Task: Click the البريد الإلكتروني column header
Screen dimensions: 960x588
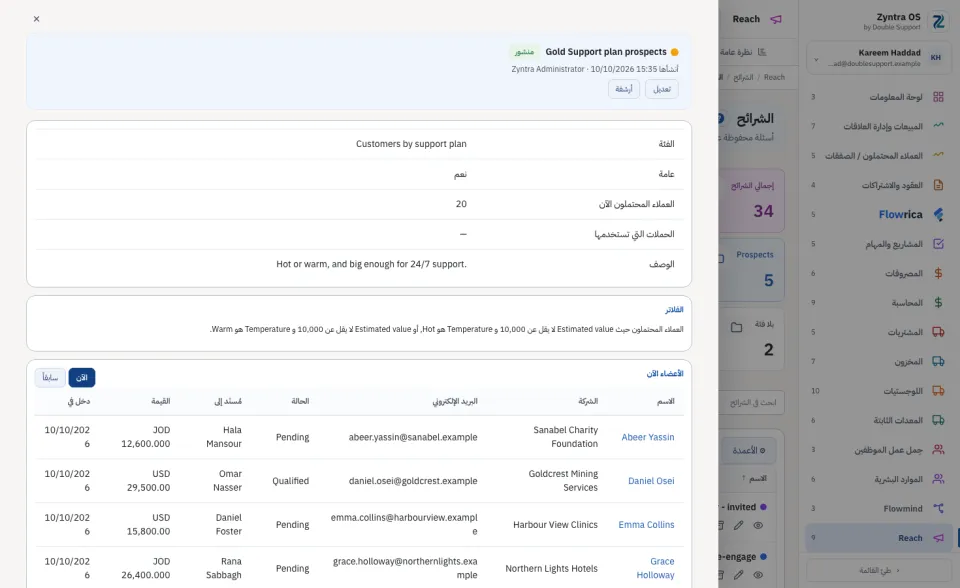Action: coord(455,401)
